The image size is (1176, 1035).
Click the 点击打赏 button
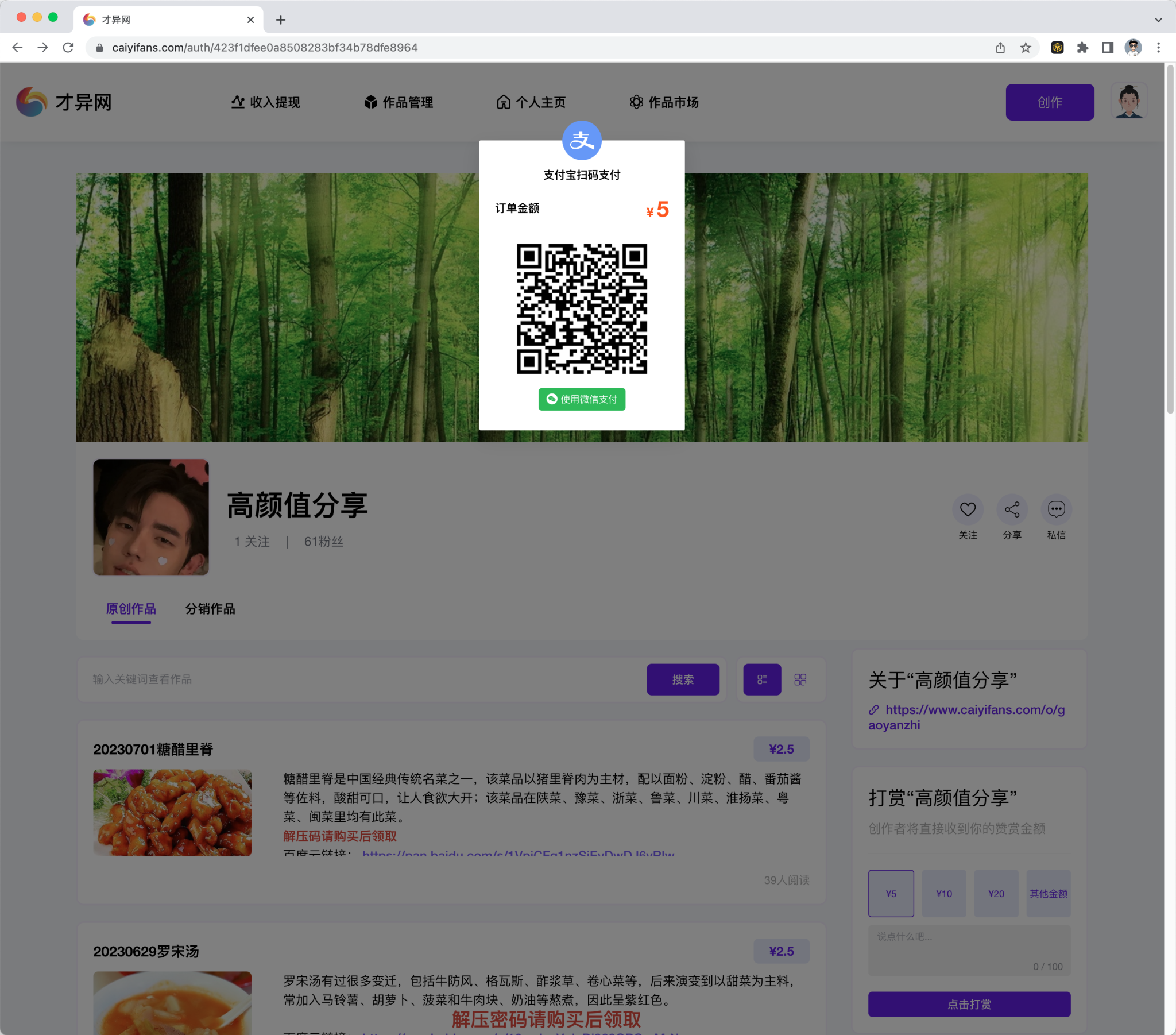[969, 1004]
